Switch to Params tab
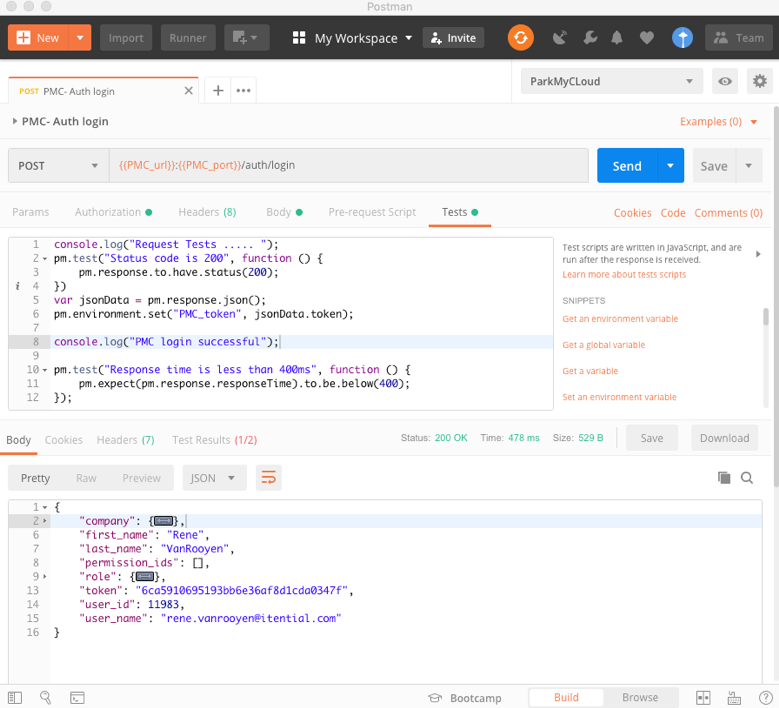Screen dimensions: 779x708 (x=30, y=212)
